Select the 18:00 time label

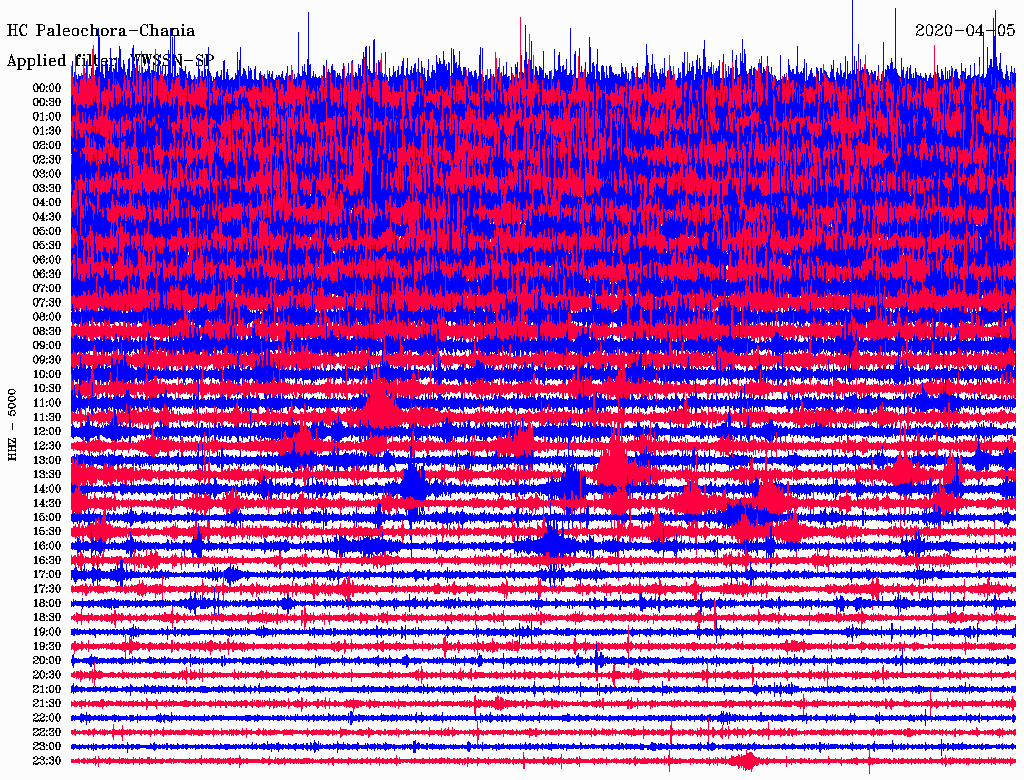(x=47, y=603)
